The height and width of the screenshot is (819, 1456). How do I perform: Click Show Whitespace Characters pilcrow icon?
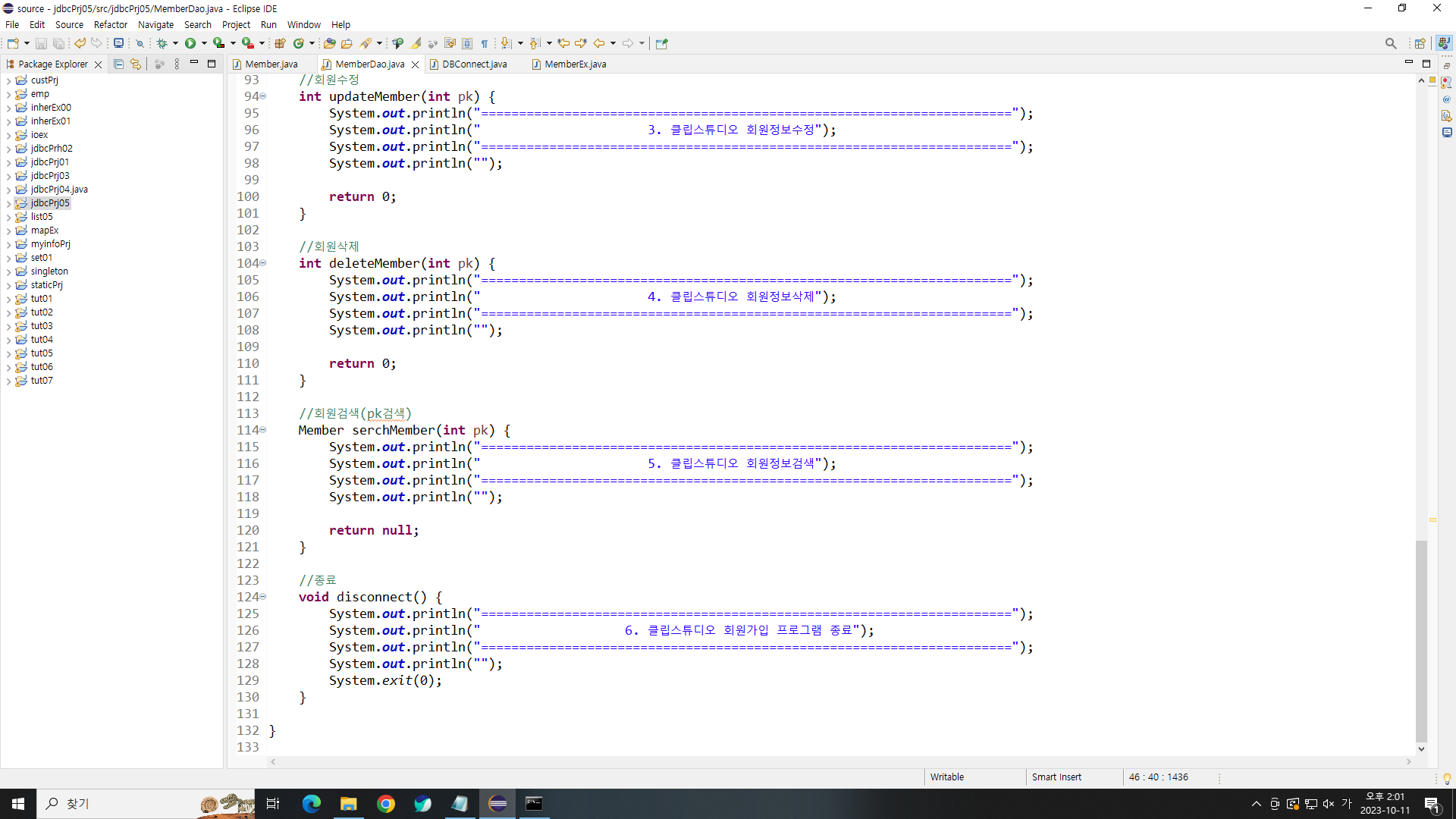485,43
